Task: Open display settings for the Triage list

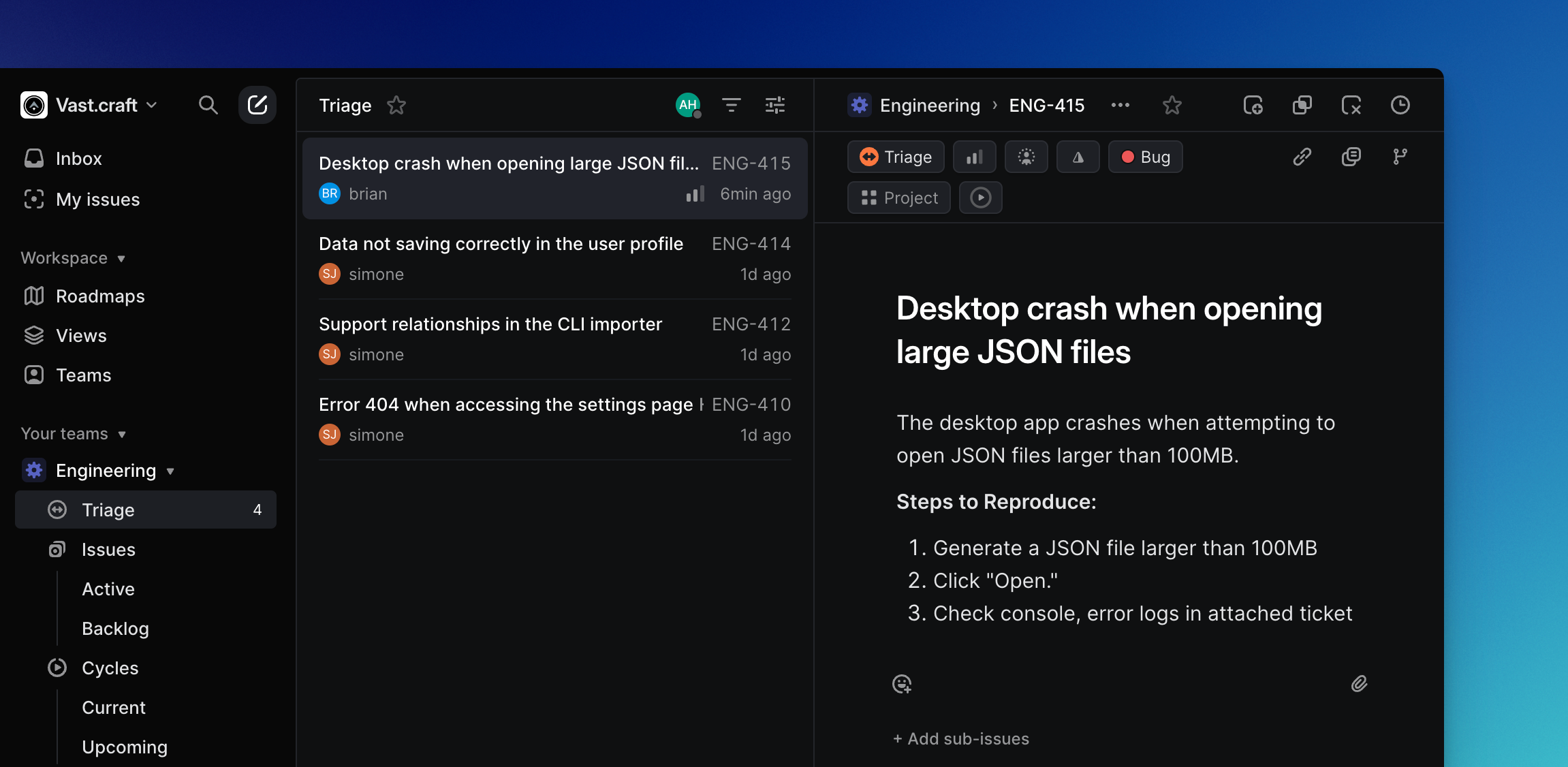Action: [x=775, y=105]
